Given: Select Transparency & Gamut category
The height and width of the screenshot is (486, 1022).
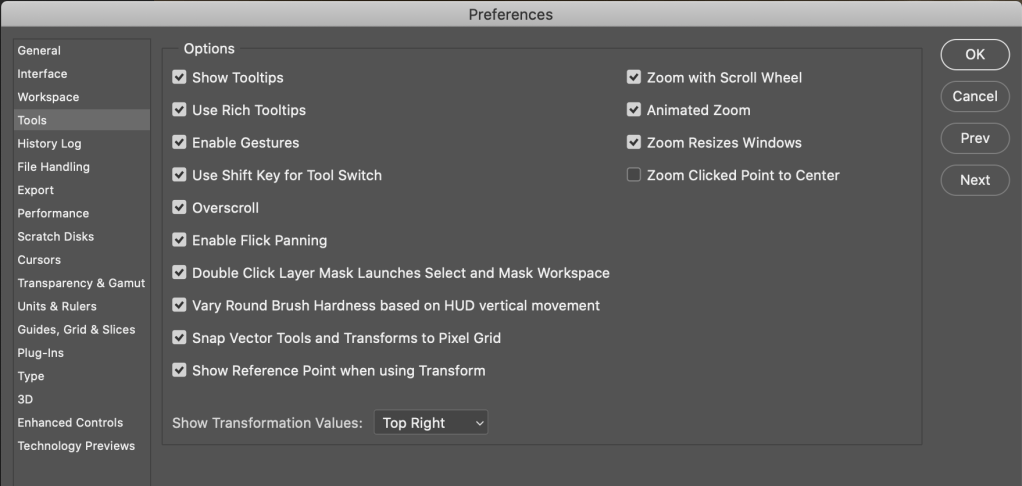Looking at the screenshot, I should [81, 283].
